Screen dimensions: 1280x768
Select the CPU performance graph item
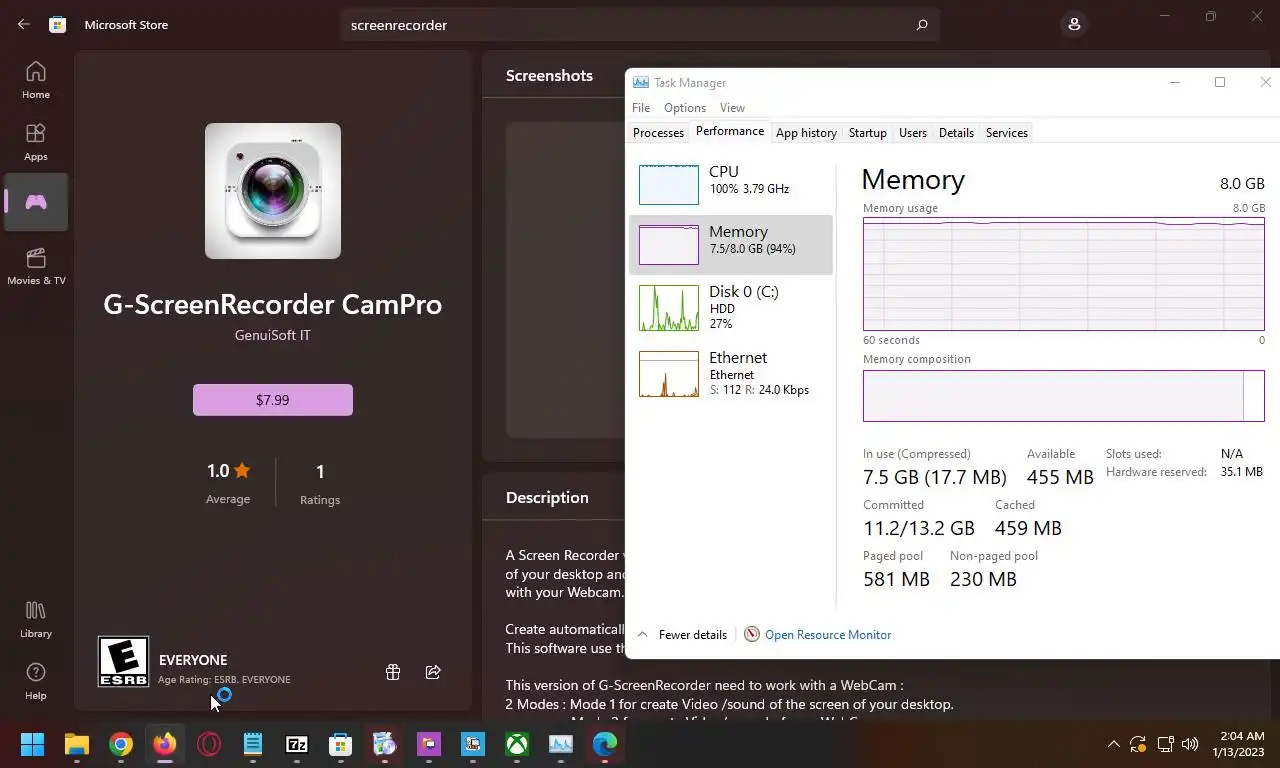click(x=731, y=185)
